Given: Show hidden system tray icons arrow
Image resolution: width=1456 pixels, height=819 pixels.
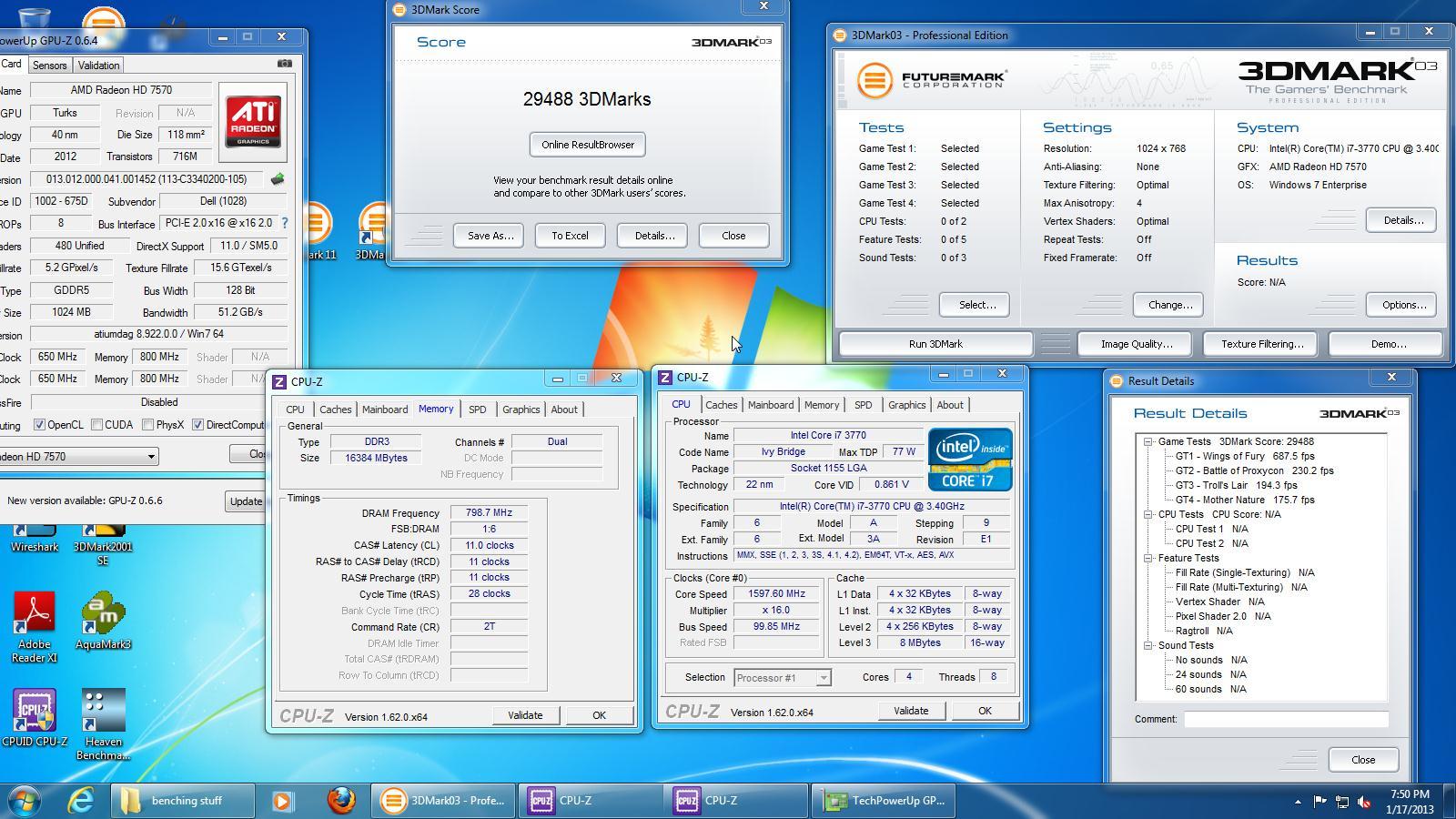Looking at the screenshot, I should (x=1298, y=802).
